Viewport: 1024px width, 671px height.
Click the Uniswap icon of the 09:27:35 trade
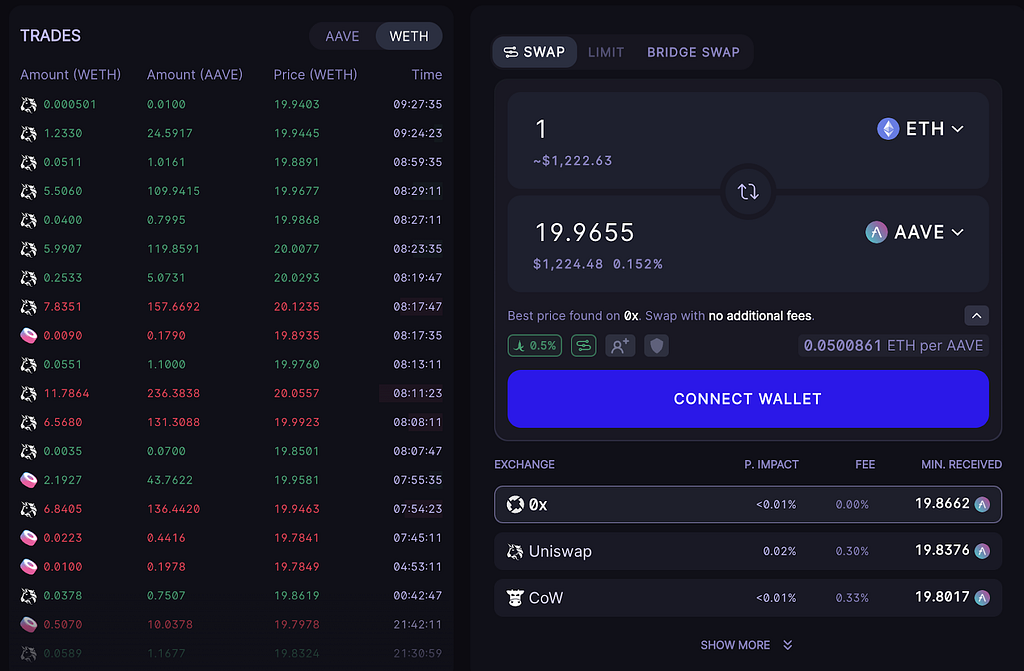pos(28,105)
